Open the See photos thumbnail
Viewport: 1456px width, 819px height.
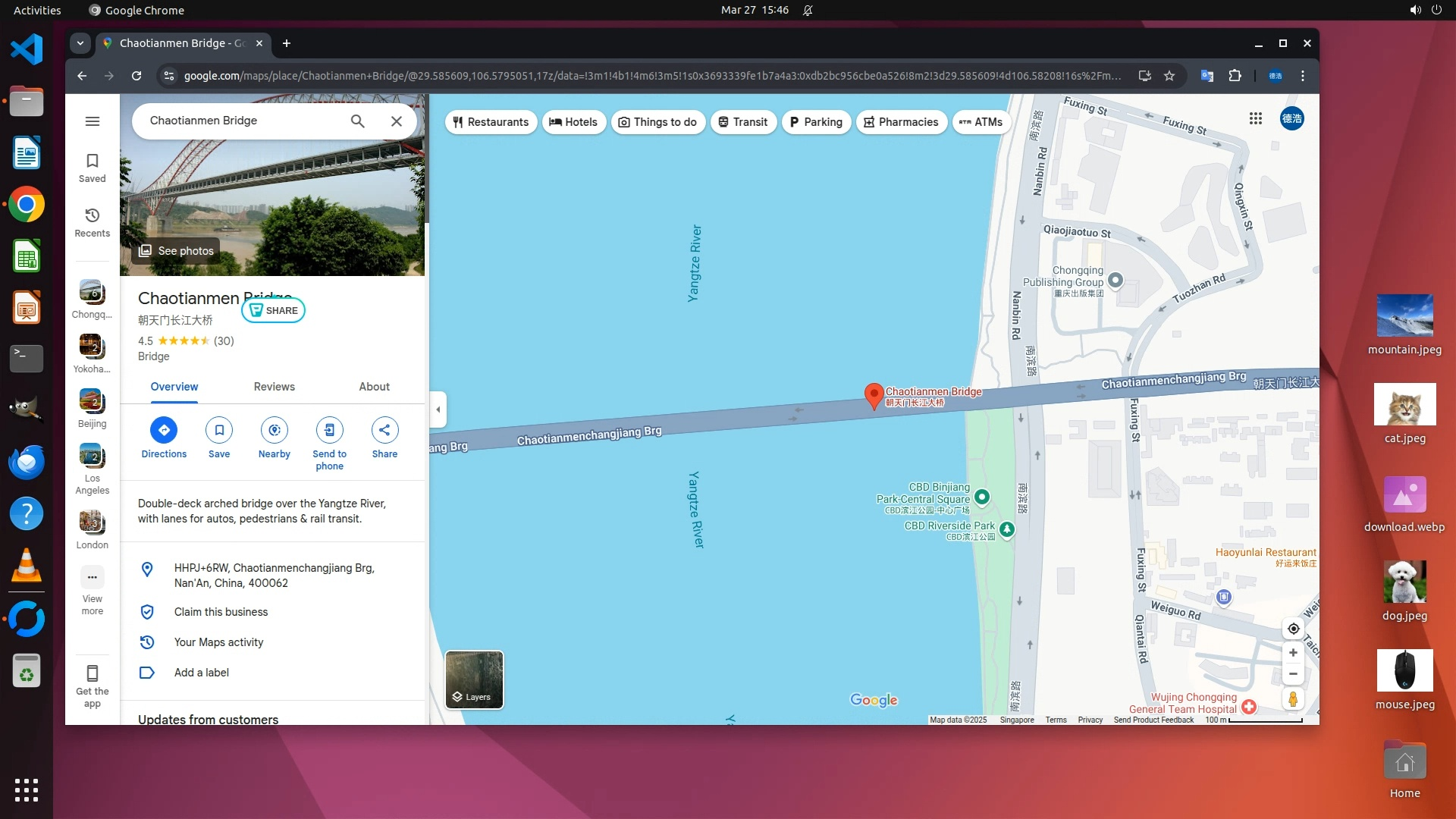click(x=176, y=251)
